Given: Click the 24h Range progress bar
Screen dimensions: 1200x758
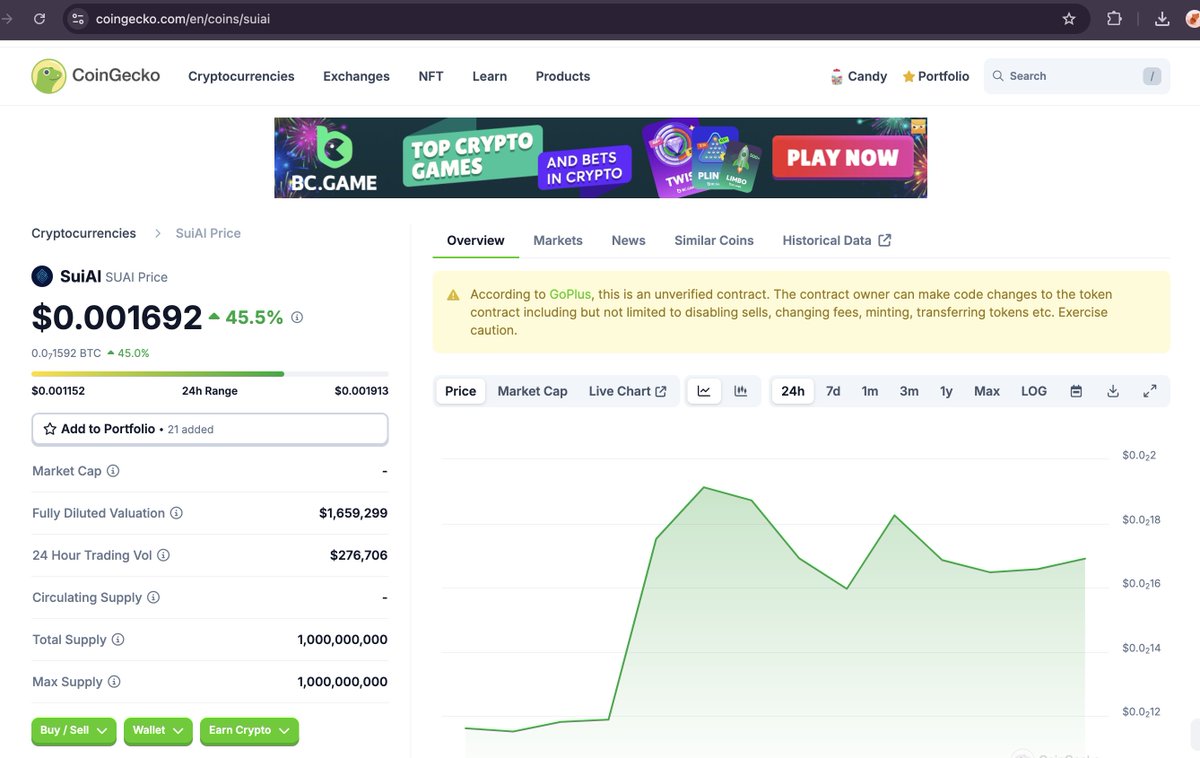Looking at the screenshot, I should point(210,374).
